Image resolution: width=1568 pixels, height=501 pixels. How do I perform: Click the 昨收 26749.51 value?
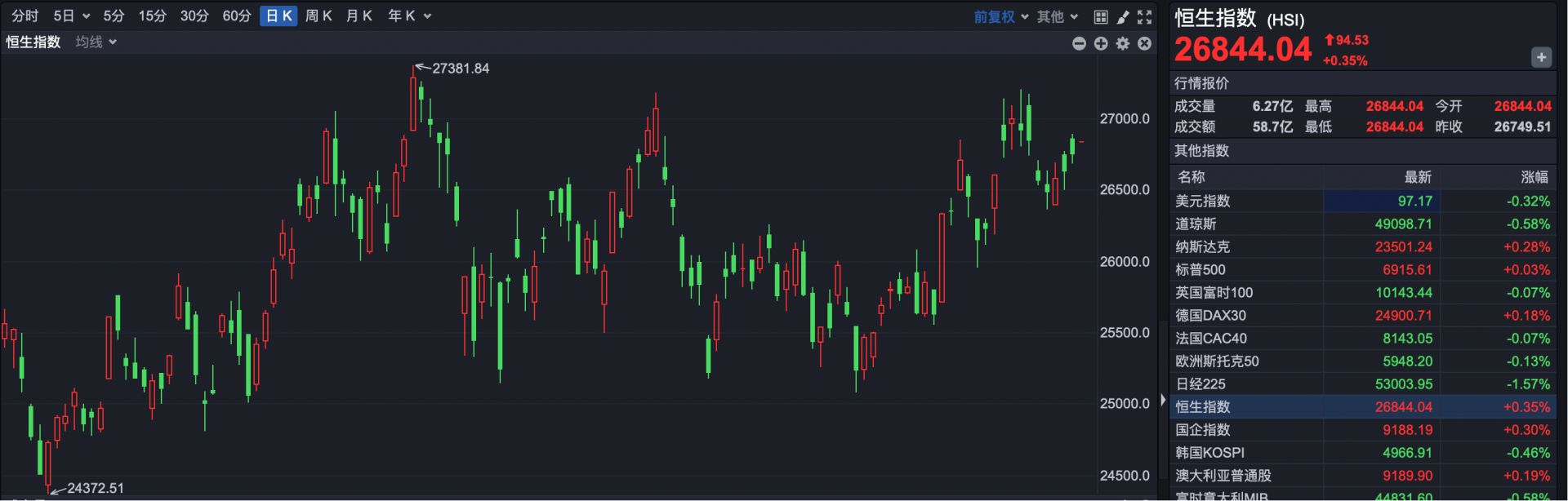(x=1522, y=126)
